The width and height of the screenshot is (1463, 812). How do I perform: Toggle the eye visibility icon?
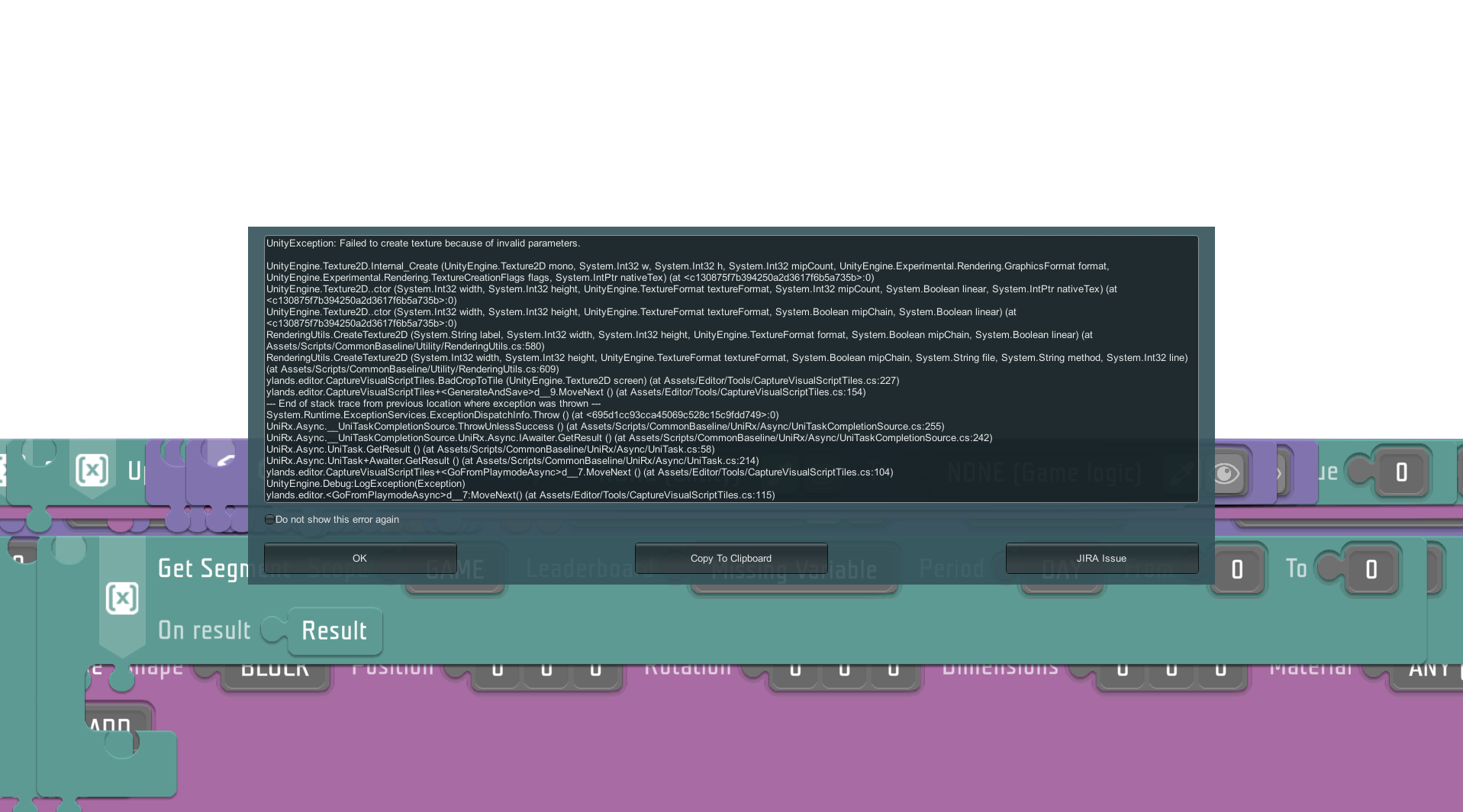point(1226,473)
